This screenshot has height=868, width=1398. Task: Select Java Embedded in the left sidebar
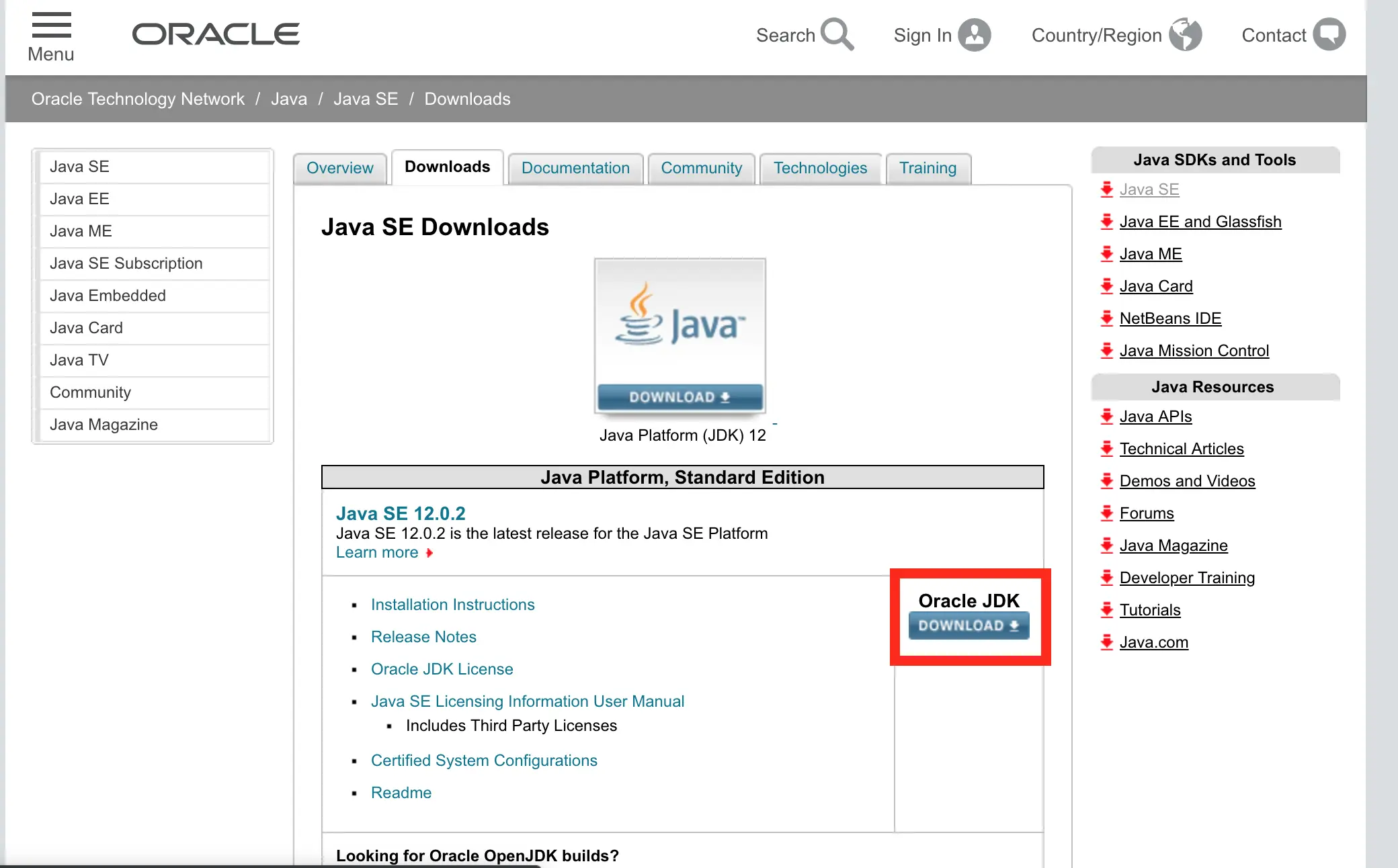tap(108, 296)
